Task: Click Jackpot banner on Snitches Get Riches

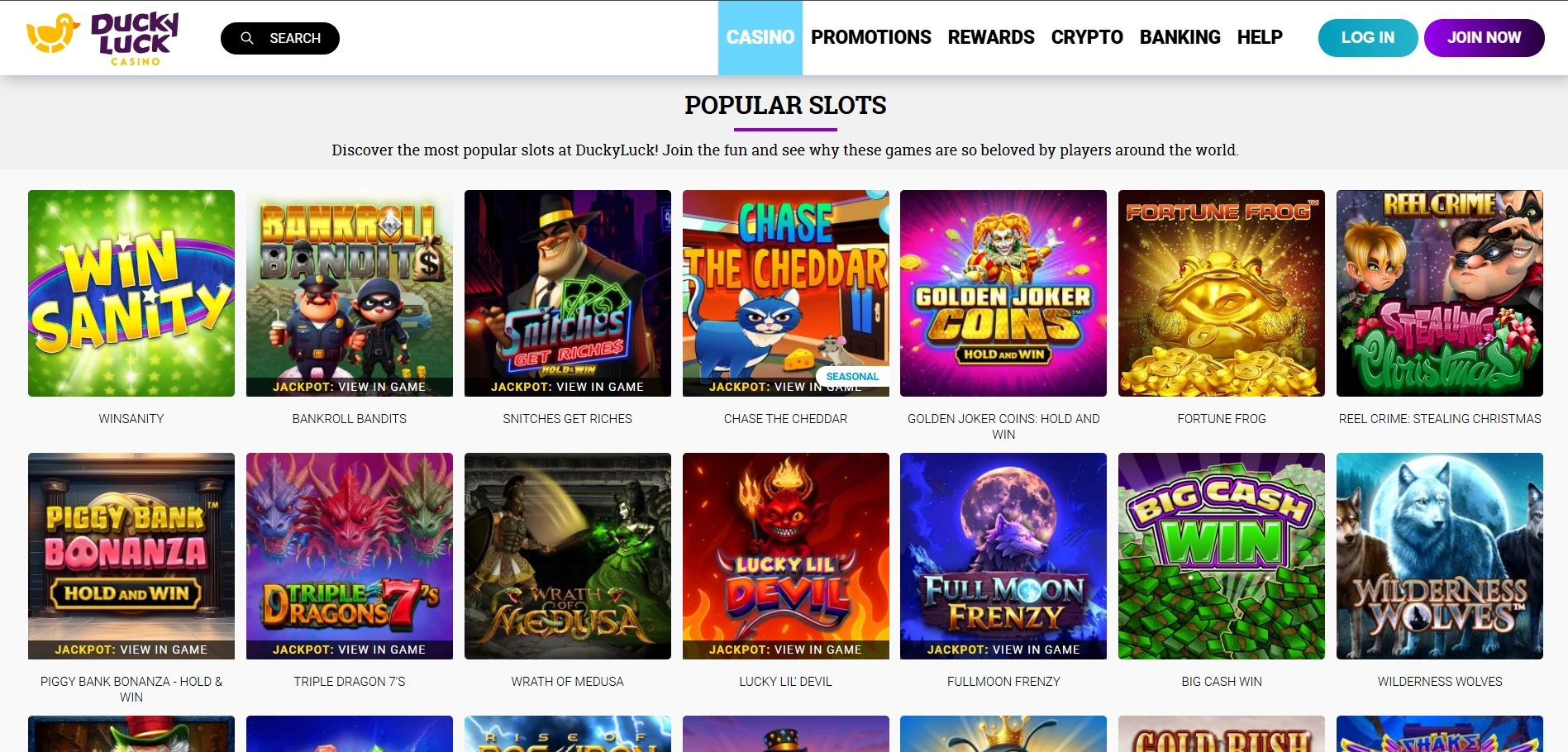Action: click(x=568, y=387)
